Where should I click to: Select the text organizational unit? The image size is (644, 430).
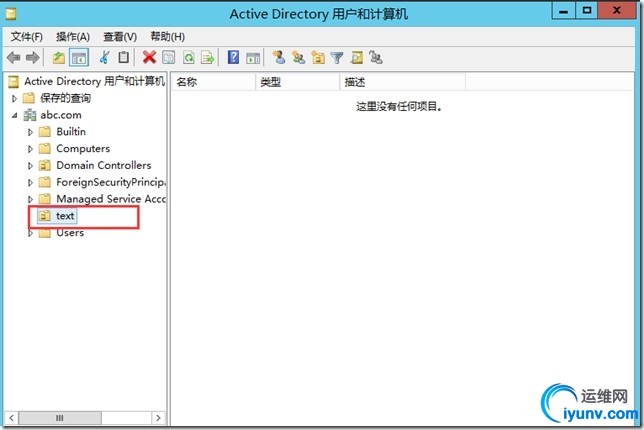(65, 216)
